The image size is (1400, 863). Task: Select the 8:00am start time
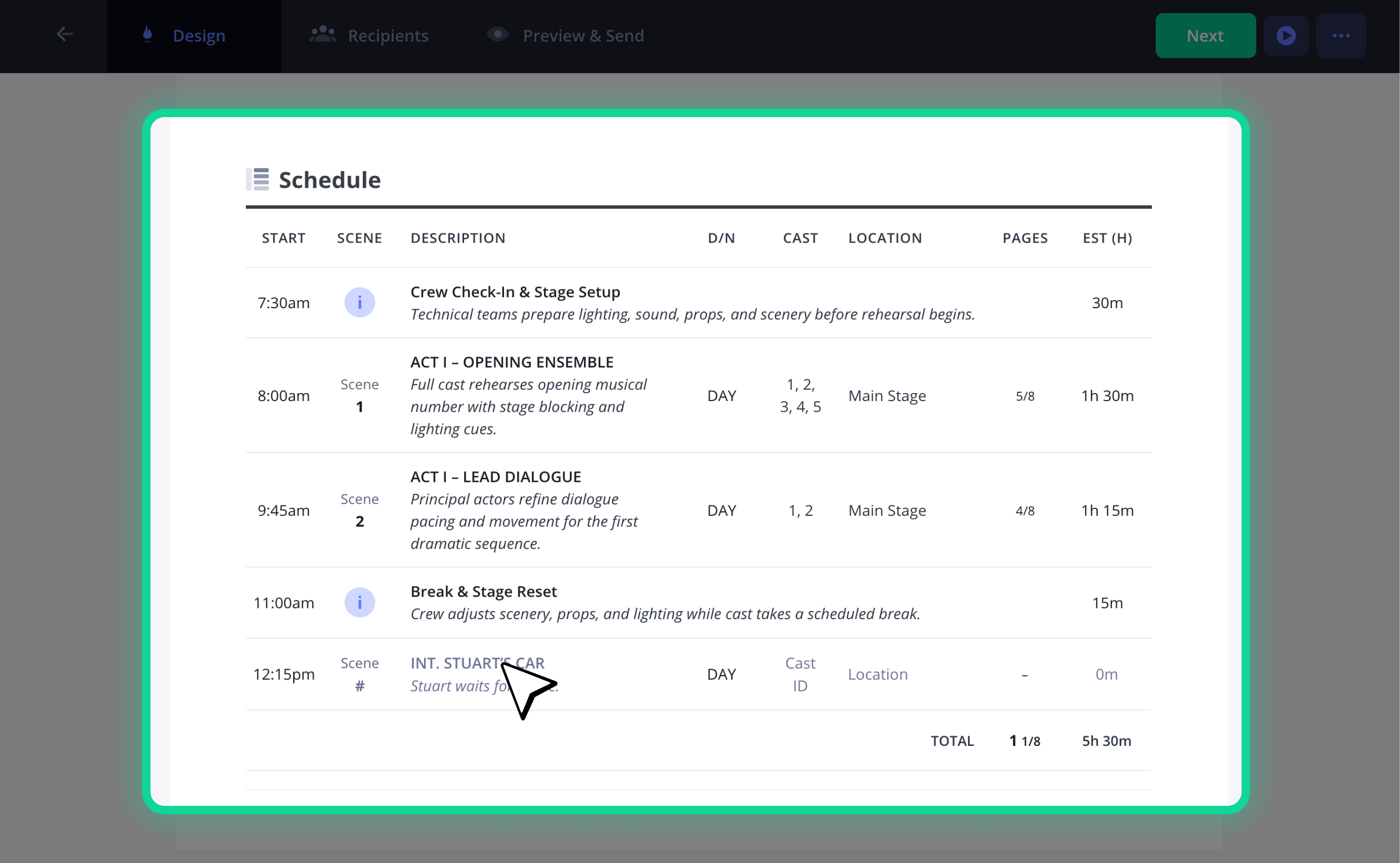tap(283, 395)
